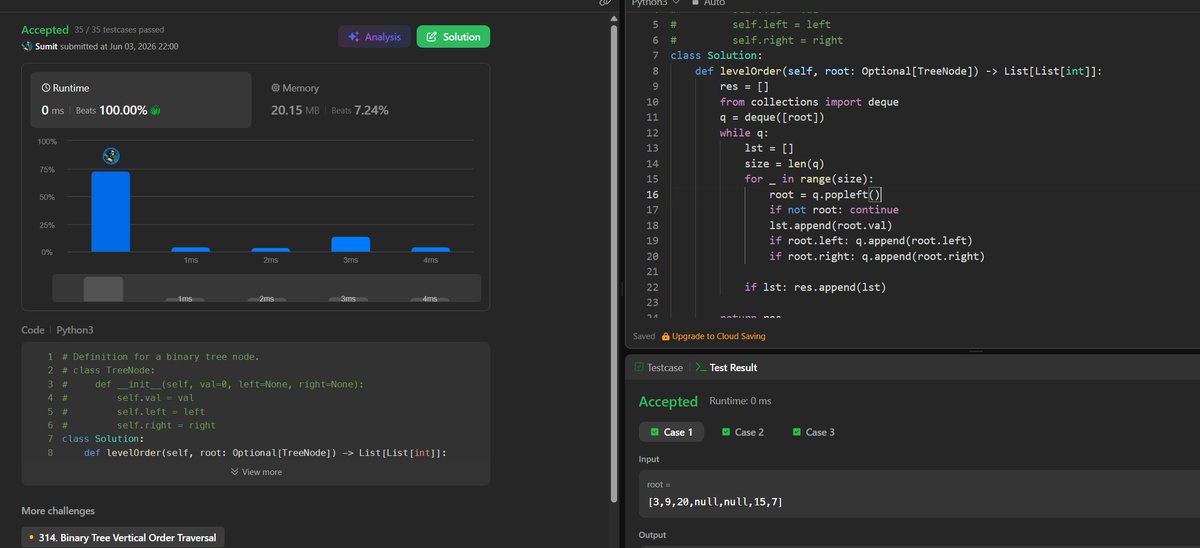1200x548 pixels.
Task: Click editor line 'if lst: res.append(lst)'
Action: click(x=815, y=287)
